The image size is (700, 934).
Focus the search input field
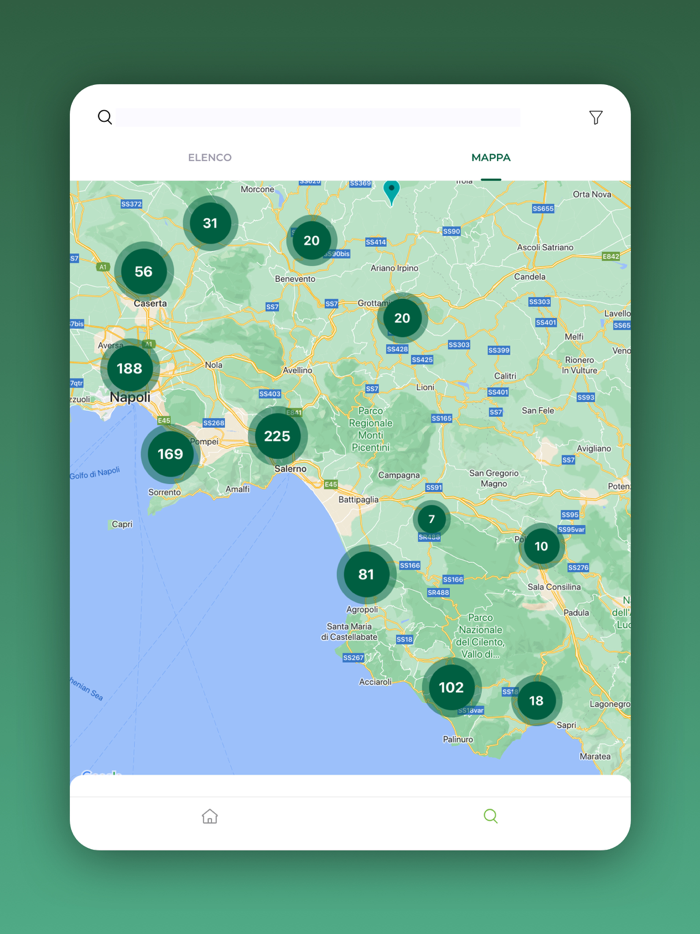tap(318, 117)
